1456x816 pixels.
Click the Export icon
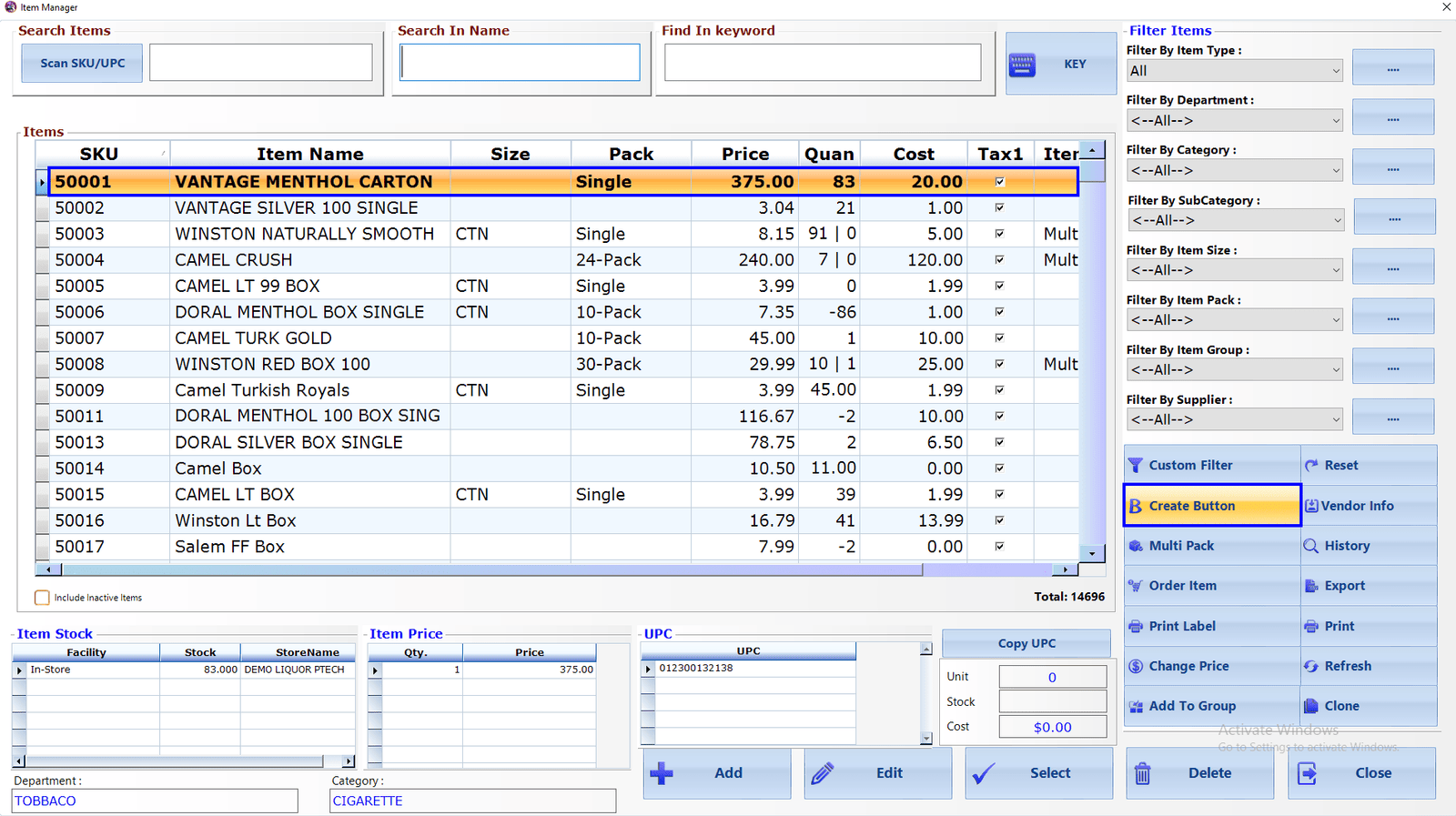point(1311,586)
